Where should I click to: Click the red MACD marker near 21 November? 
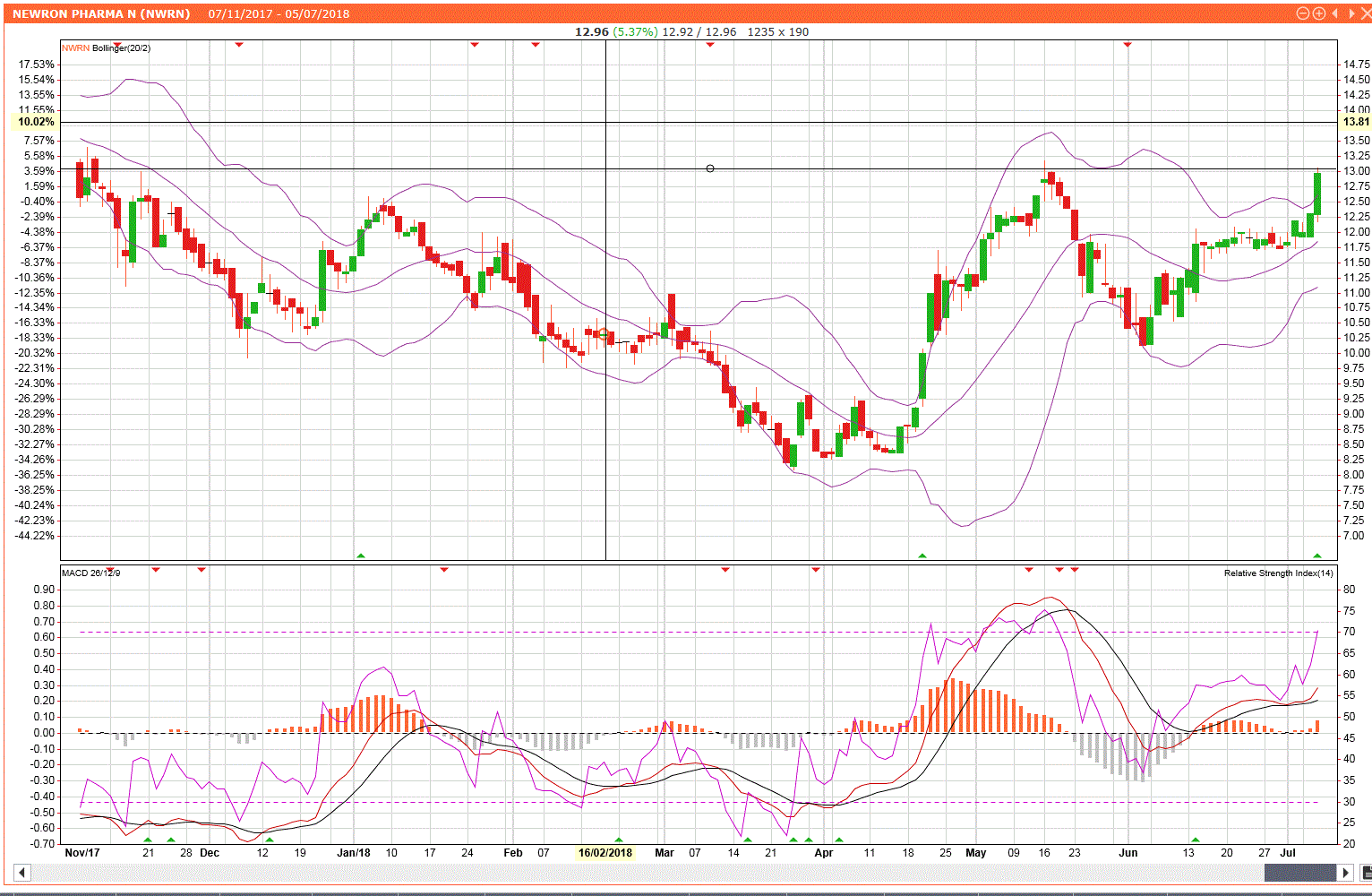tap(156, 570)
